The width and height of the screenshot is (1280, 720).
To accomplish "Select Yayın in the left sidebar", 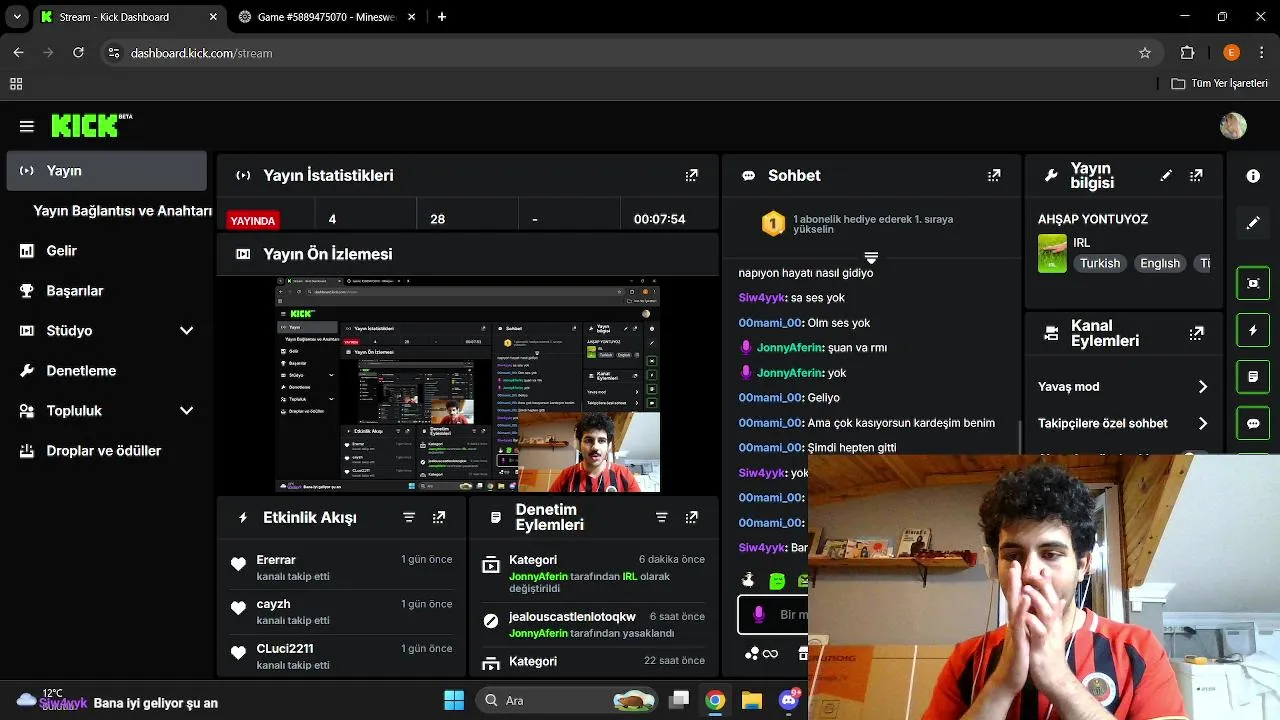I will tap(107, 171).
